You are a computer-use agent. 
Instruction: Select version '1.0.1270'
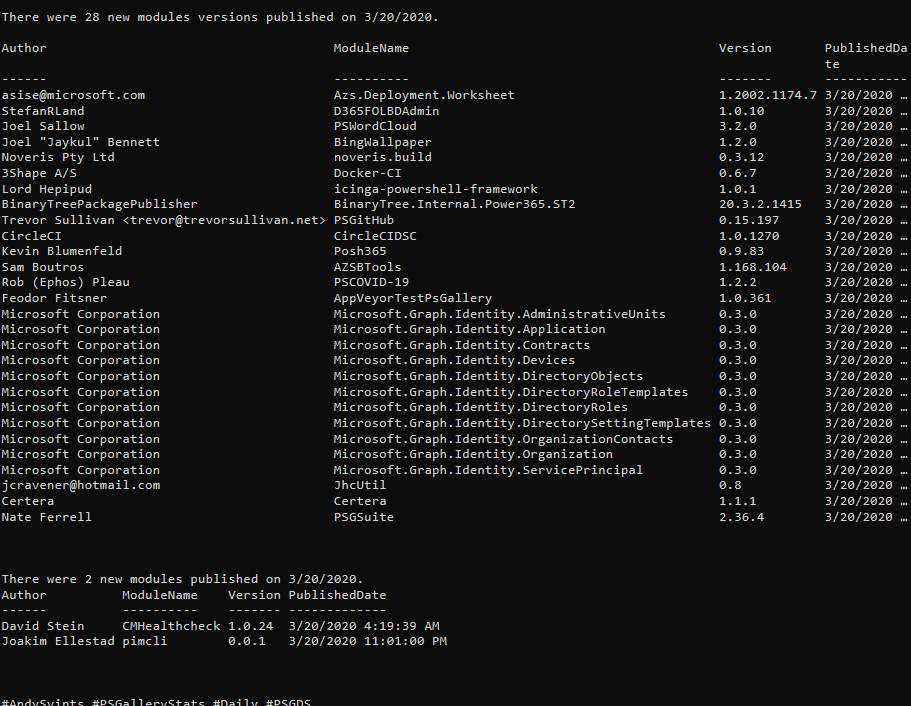click(749, 236)
